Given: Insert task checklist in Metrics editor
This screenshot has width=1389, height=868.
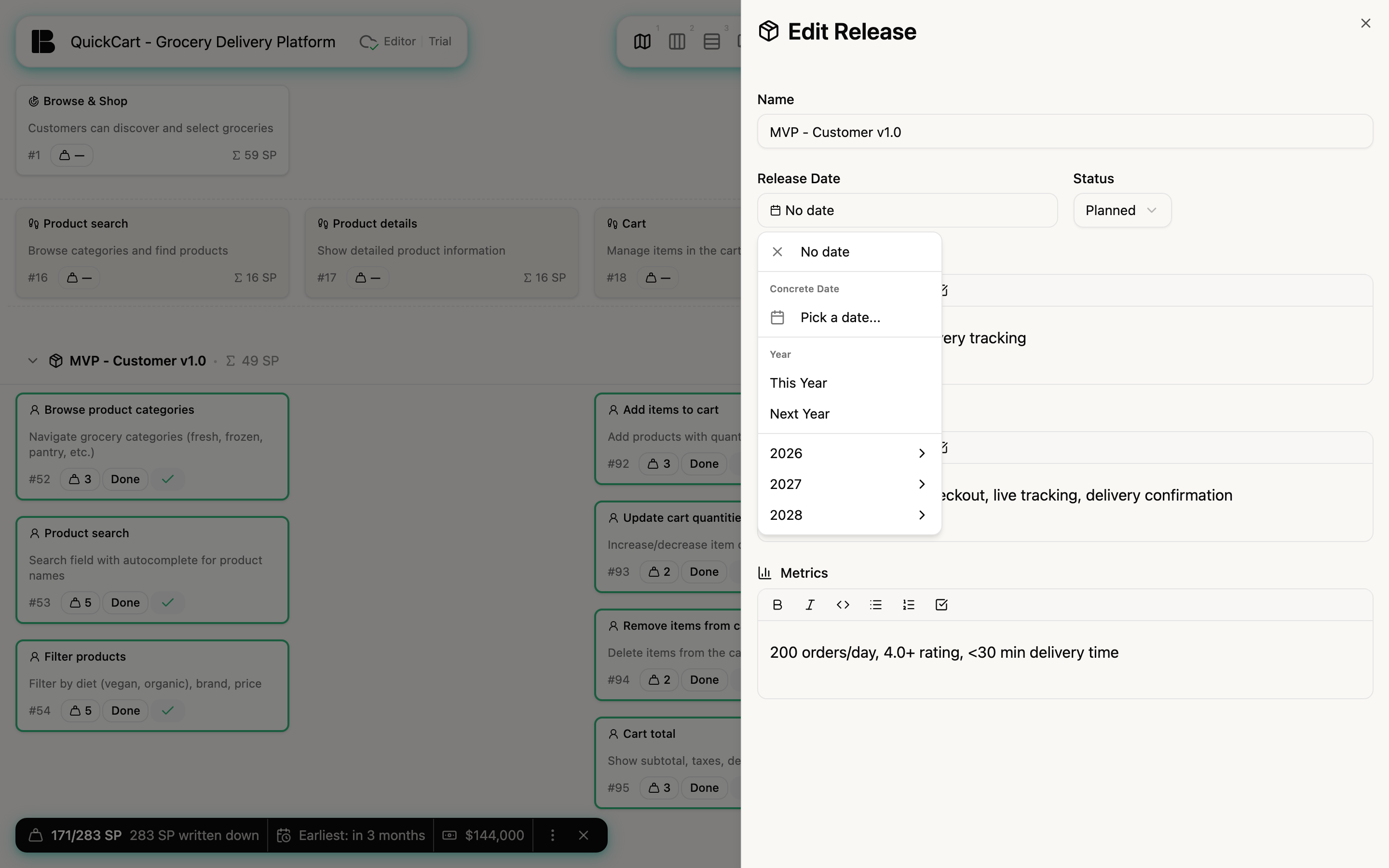Looking at the screenshot, I should [x=941, y=605].
